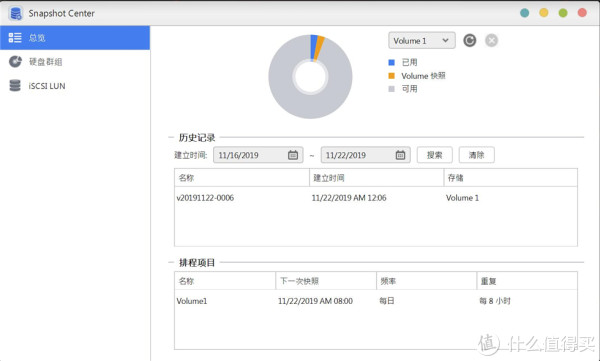Switch to the 总览 overview tab
The height and width of the screenshot is (361, 600).
tap(75, 38)
